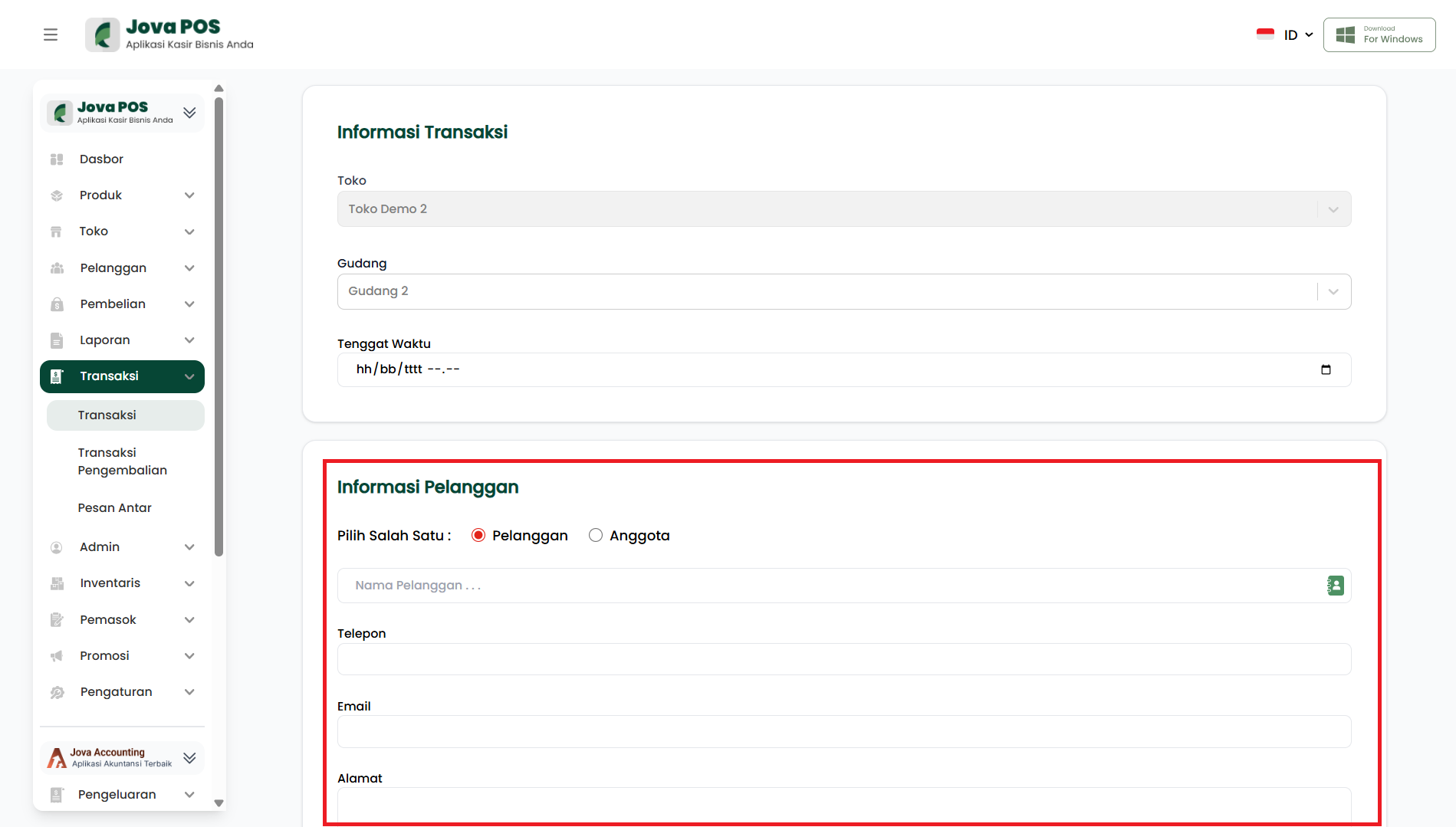Click the Promosi megaphone icon
The height and width of the screenshot is (827, 1456).
(x=57, y=656)
